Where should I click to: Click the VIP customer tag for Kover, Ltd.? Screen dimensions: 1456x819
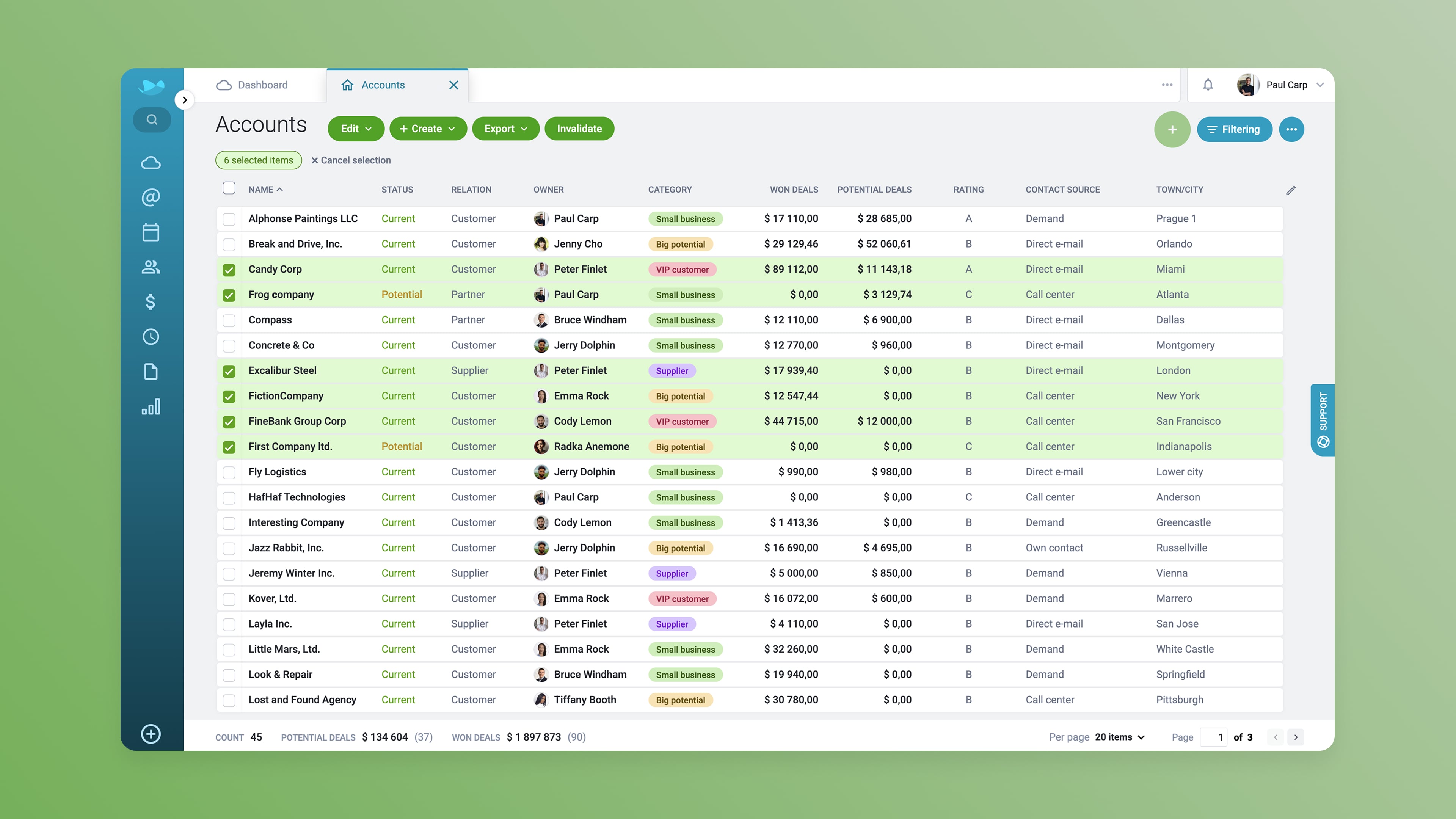coord(682,599)
